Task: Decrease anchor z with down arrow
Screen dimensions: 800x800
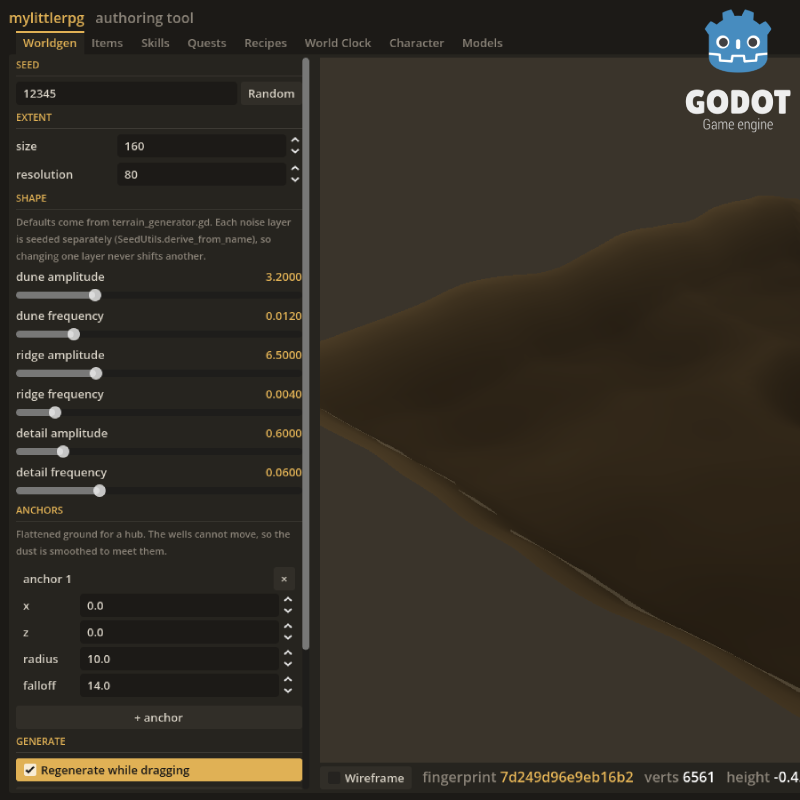Action: [288, 638]
